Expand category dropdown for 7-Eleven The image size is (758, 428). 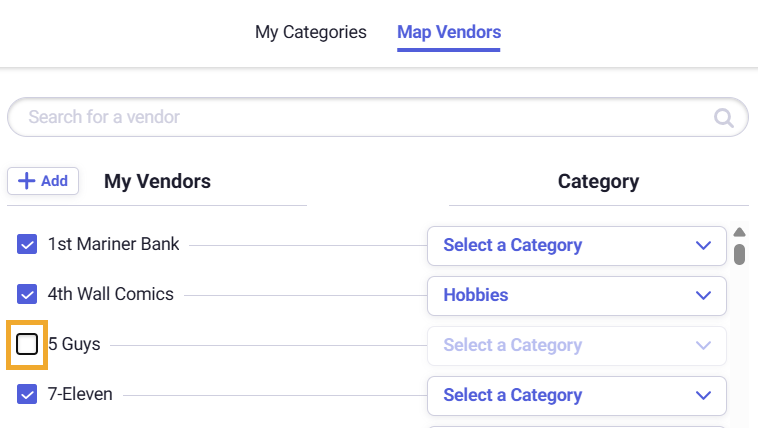(576, 395)
